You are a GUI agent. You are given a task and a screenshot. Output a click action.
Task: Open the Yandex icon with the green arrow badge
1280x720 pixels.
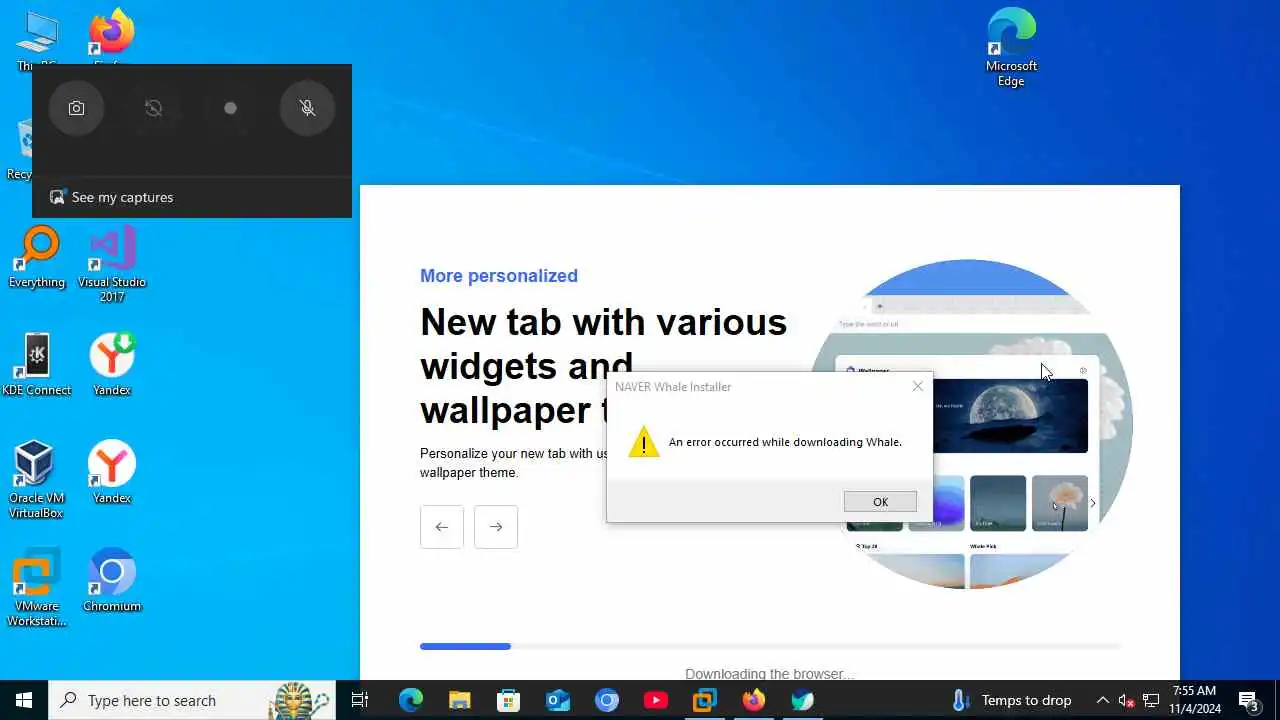pos(112,365)
